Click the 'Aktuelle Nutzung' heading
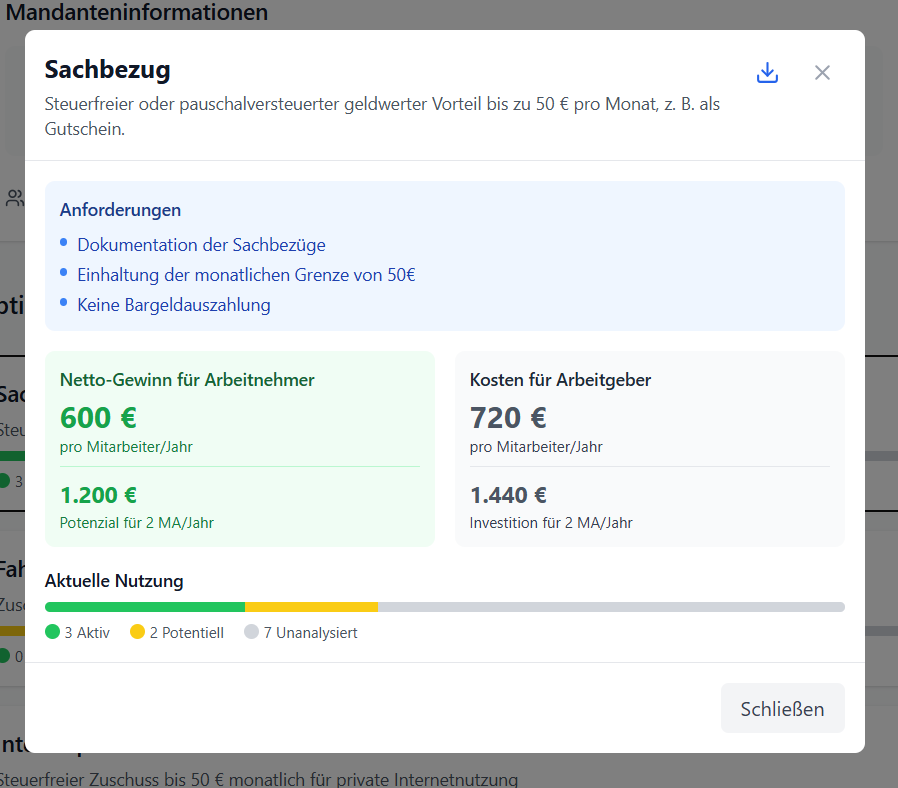 coord(114,581)
